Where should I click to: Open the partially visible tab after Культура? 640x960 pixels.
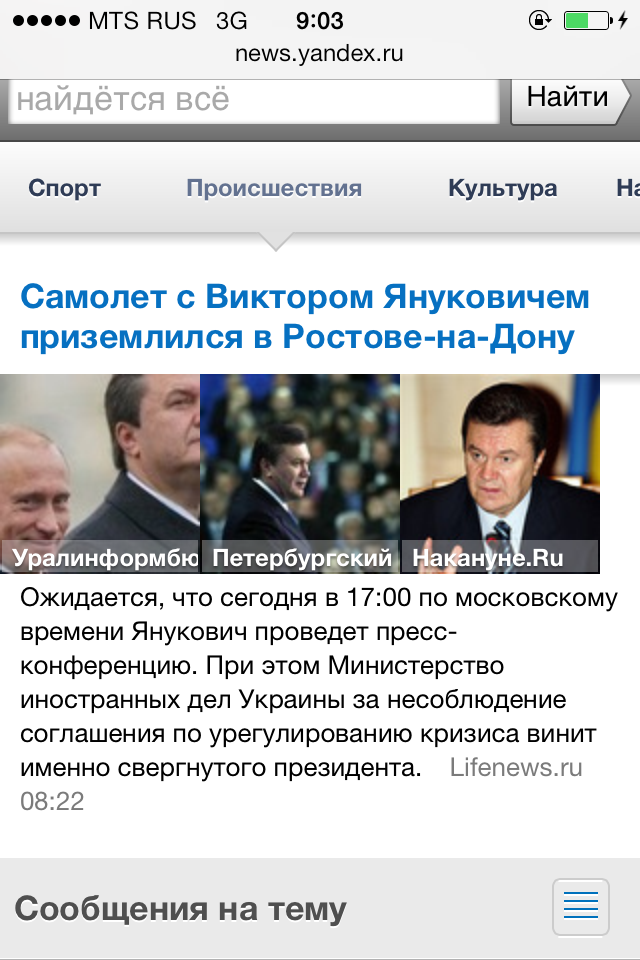point(628,188)
